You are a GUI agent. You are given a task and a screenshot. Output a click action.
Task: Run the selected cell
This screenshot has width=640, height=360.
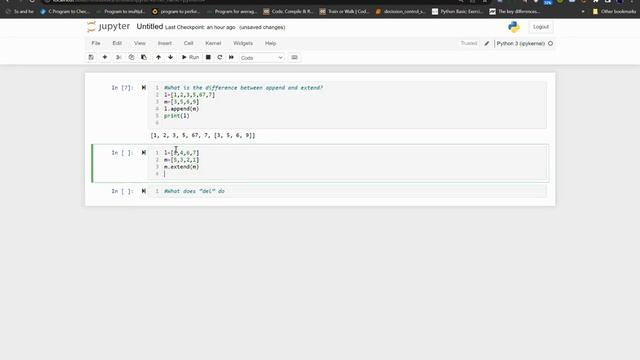tap(190, 58)
